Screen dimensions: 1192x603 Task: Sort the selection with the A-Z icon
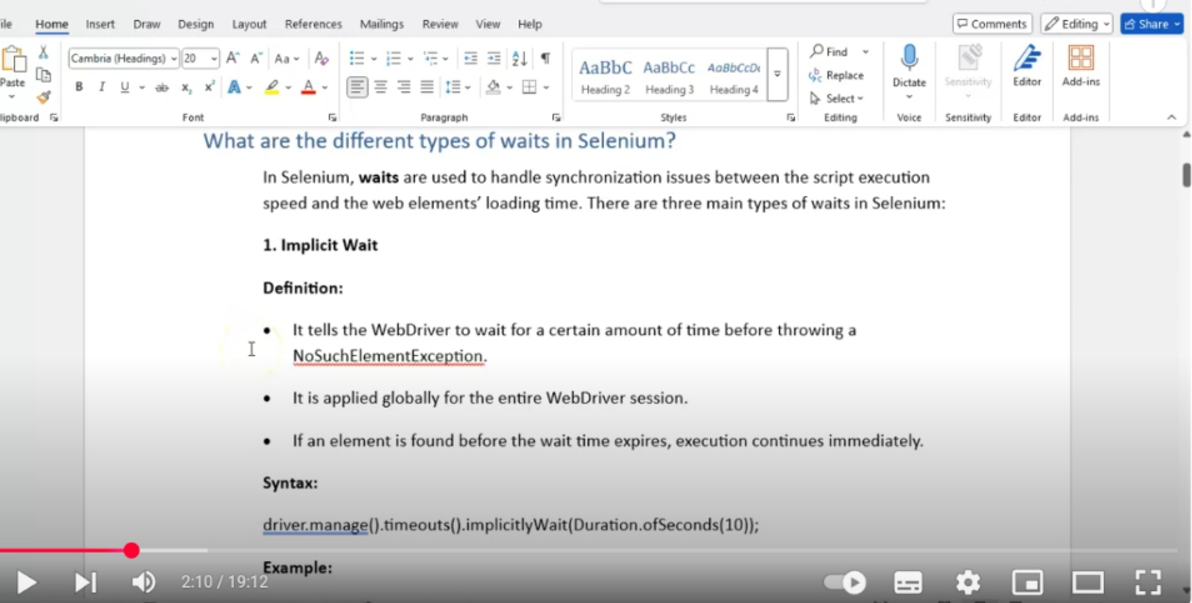click(x=520, y=59)
